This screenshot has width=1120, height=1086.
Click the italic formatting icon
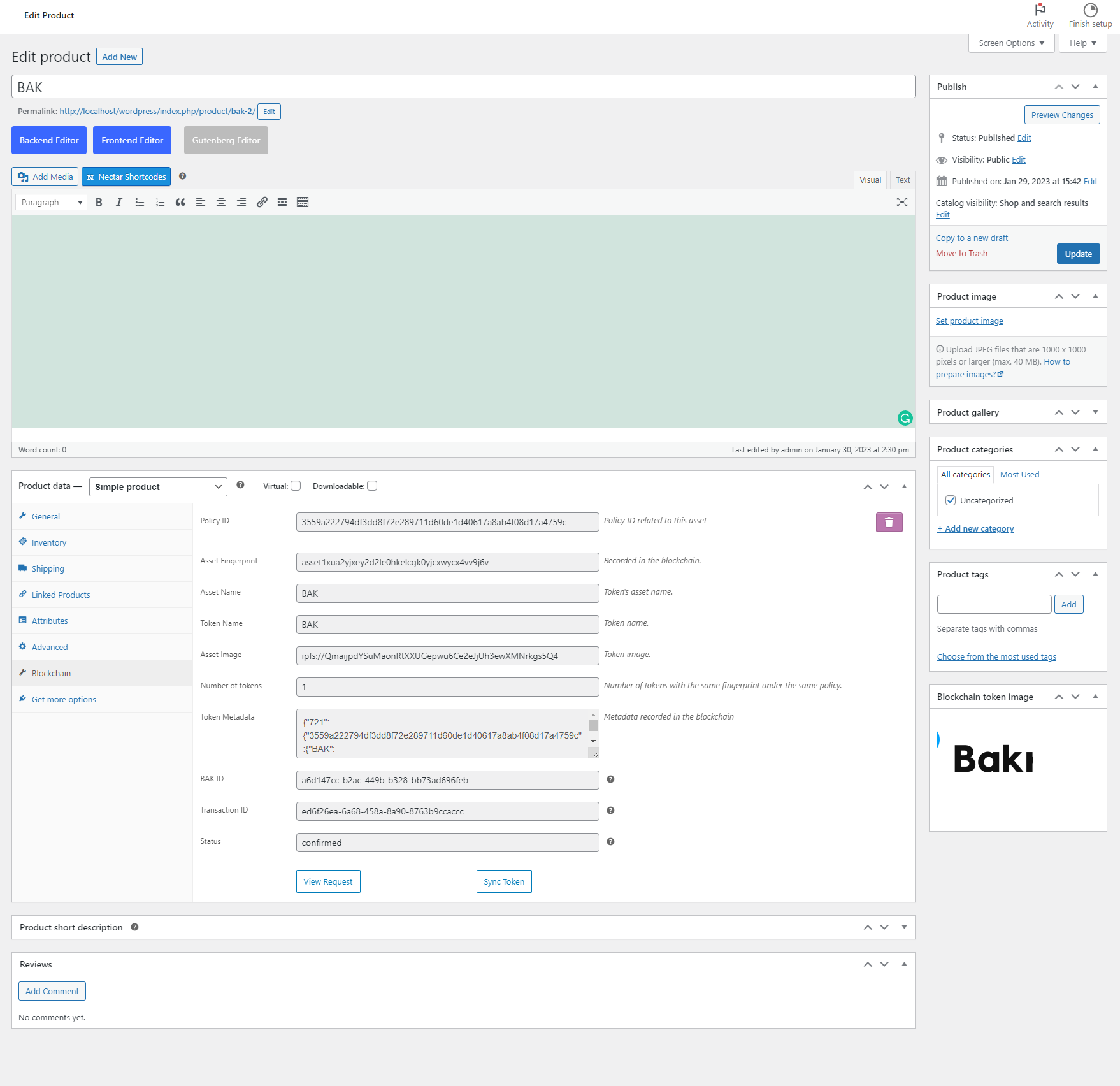119,203
